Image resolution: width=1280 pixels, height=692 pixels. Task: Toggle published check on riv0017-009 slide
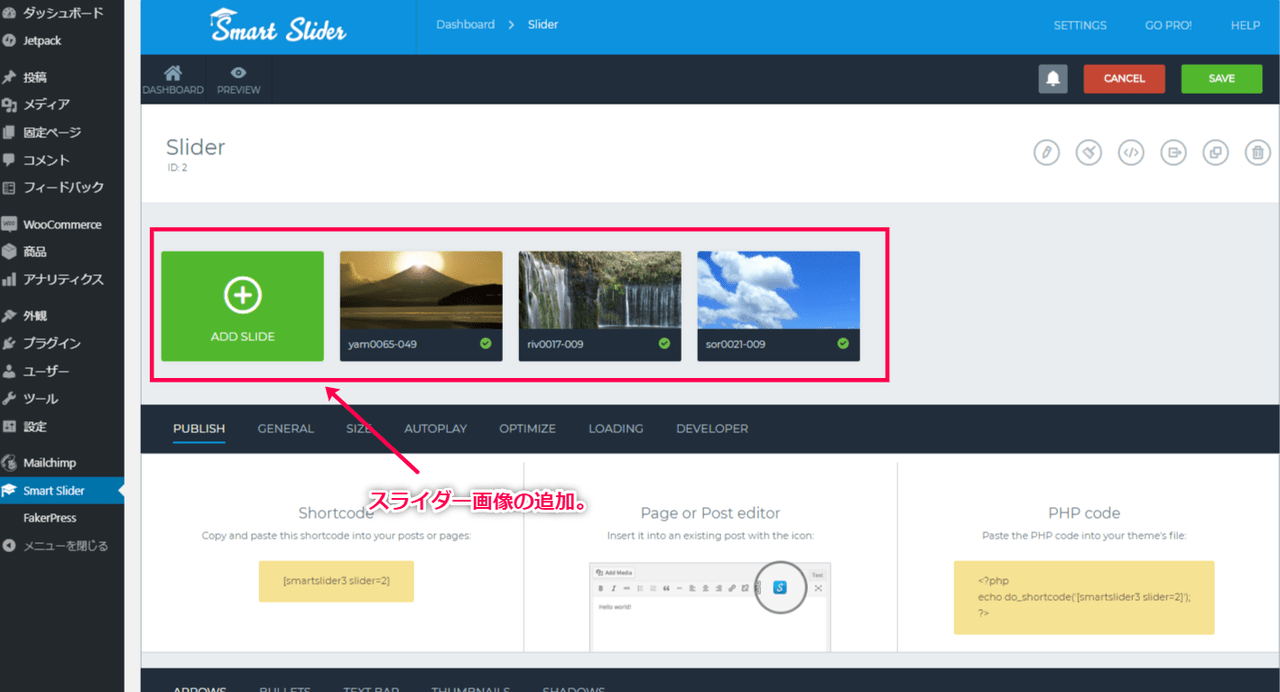click(x=664, y=343)
